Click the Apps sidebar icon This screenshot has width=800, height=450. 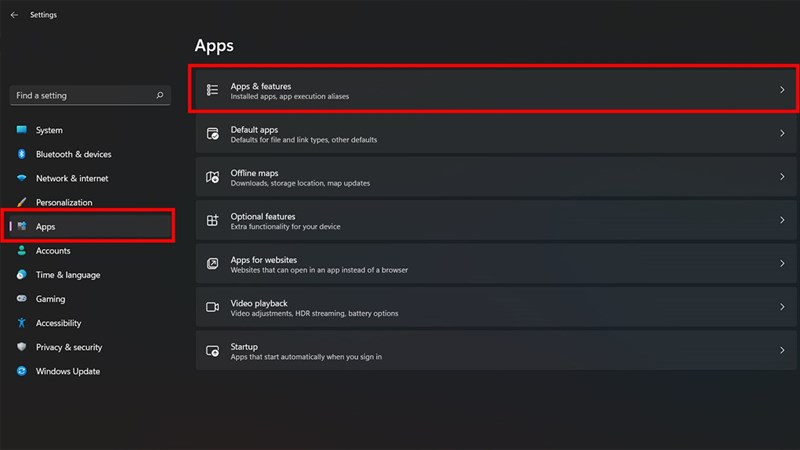point(21,226)
